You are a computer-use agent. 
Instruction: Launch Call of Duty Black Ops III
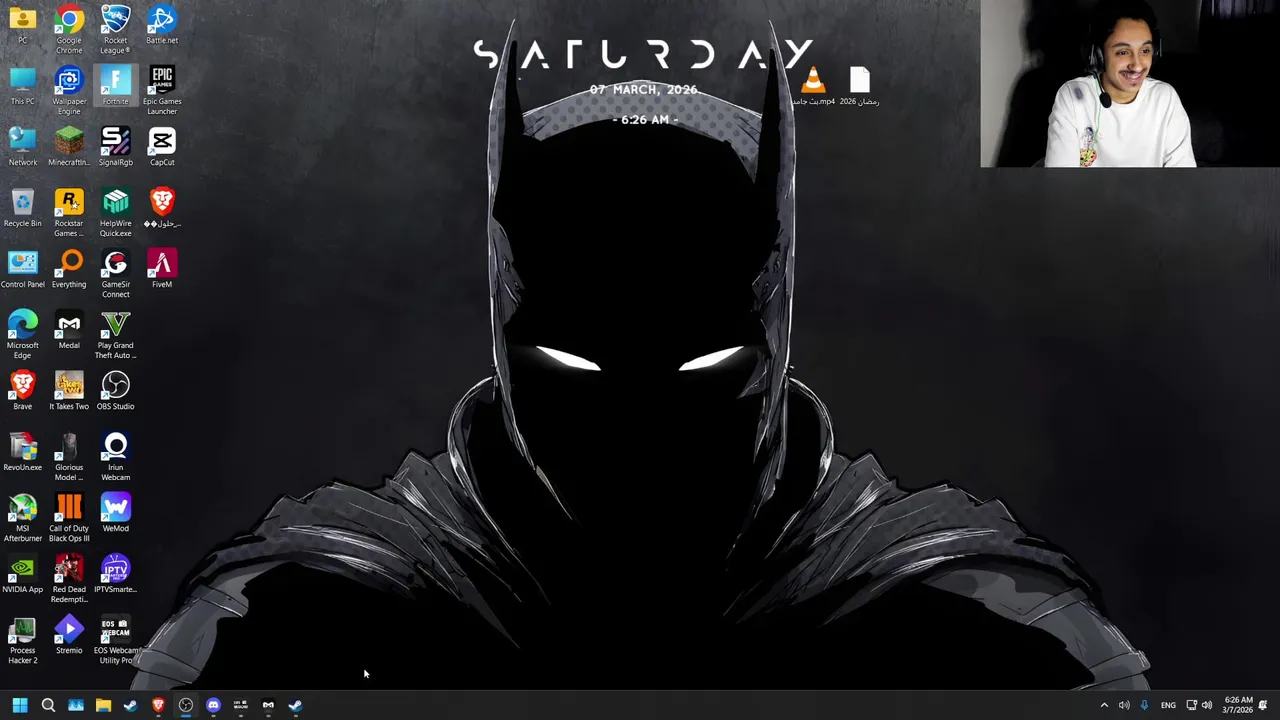tap(69, 518)
